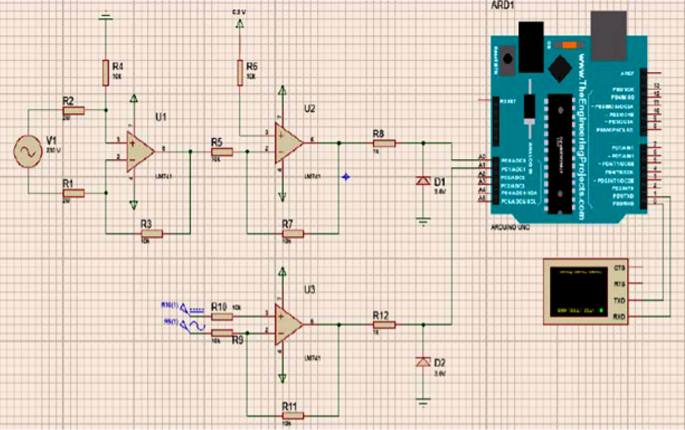Click the LM741 label under U3
The height and width of the screenshot is (430, 685).
coord(313,358)
